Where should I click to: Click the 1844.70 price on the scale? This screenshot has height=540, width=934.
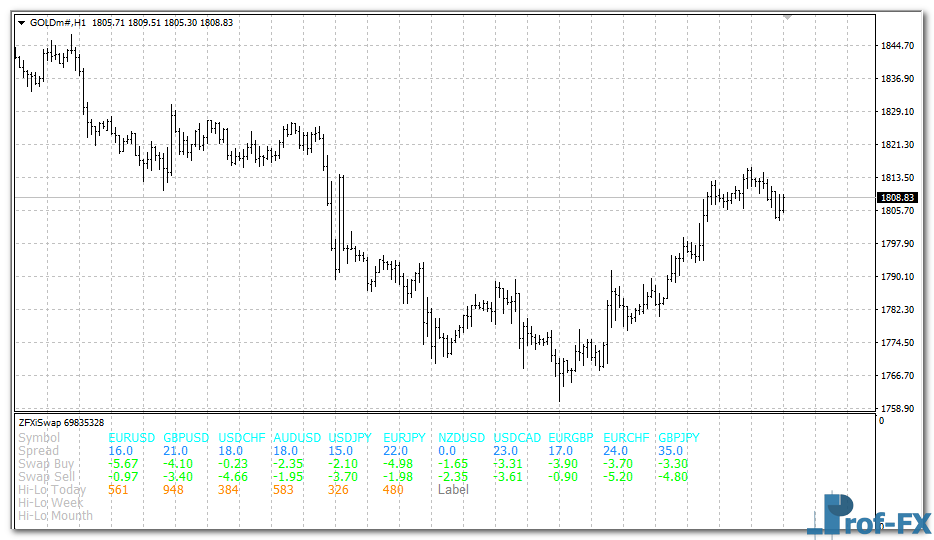(x=899, y=46)
